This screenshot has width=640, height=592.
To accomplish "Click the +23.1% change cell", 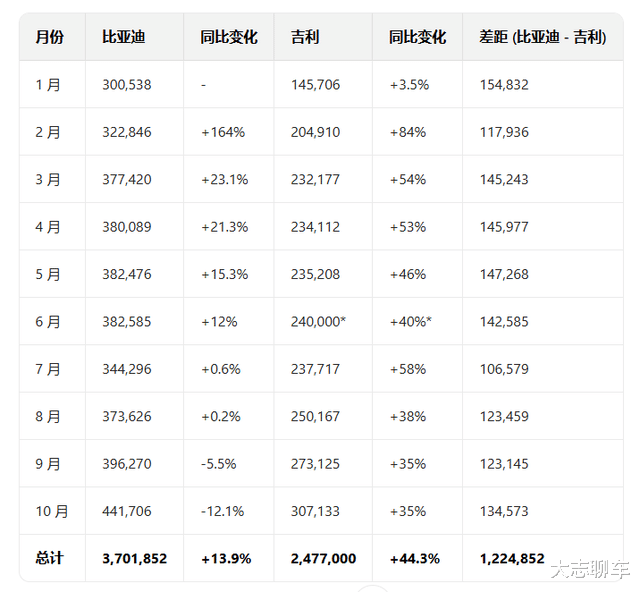I will 225,180.
